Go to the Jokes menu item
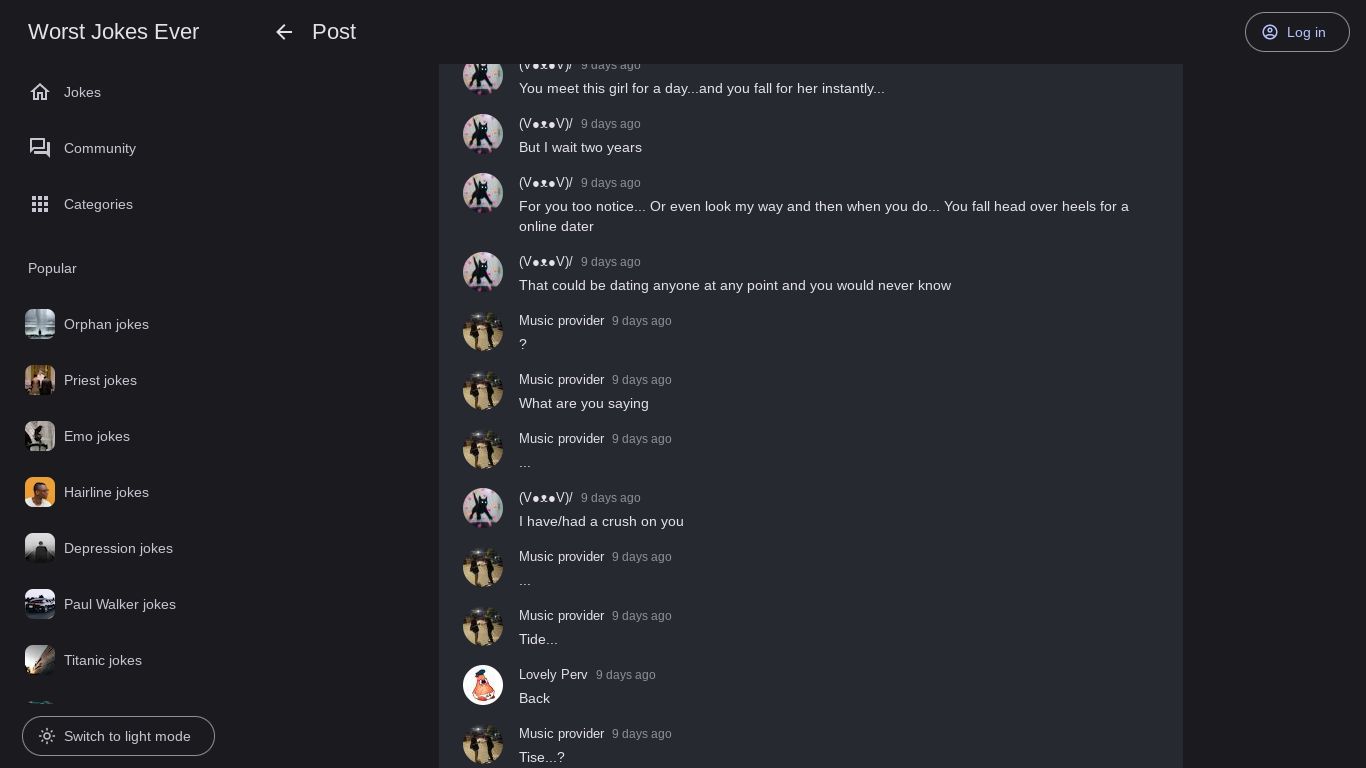Viewport: 1366px width, 768px height. [x=82, y=92]
